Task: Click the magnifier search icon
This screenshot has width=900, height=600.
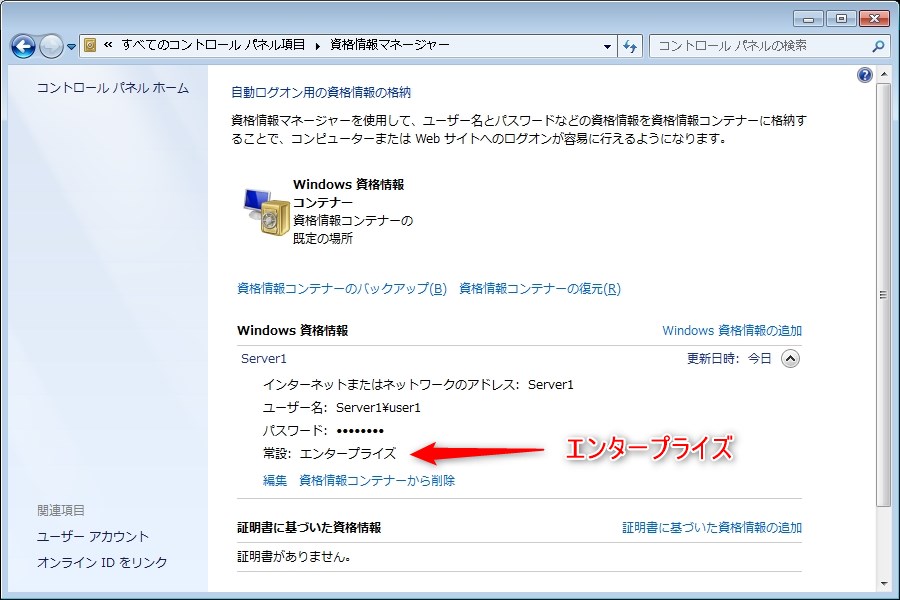Action: coord(878,46)
